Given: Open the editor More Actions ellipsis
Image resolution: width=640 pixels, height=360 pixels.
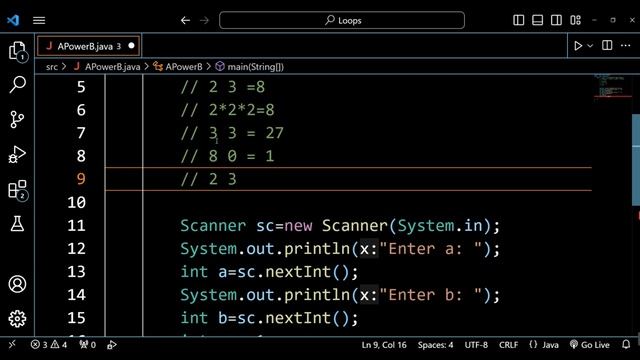Looking at the screenshot, I should coord(625,45).
